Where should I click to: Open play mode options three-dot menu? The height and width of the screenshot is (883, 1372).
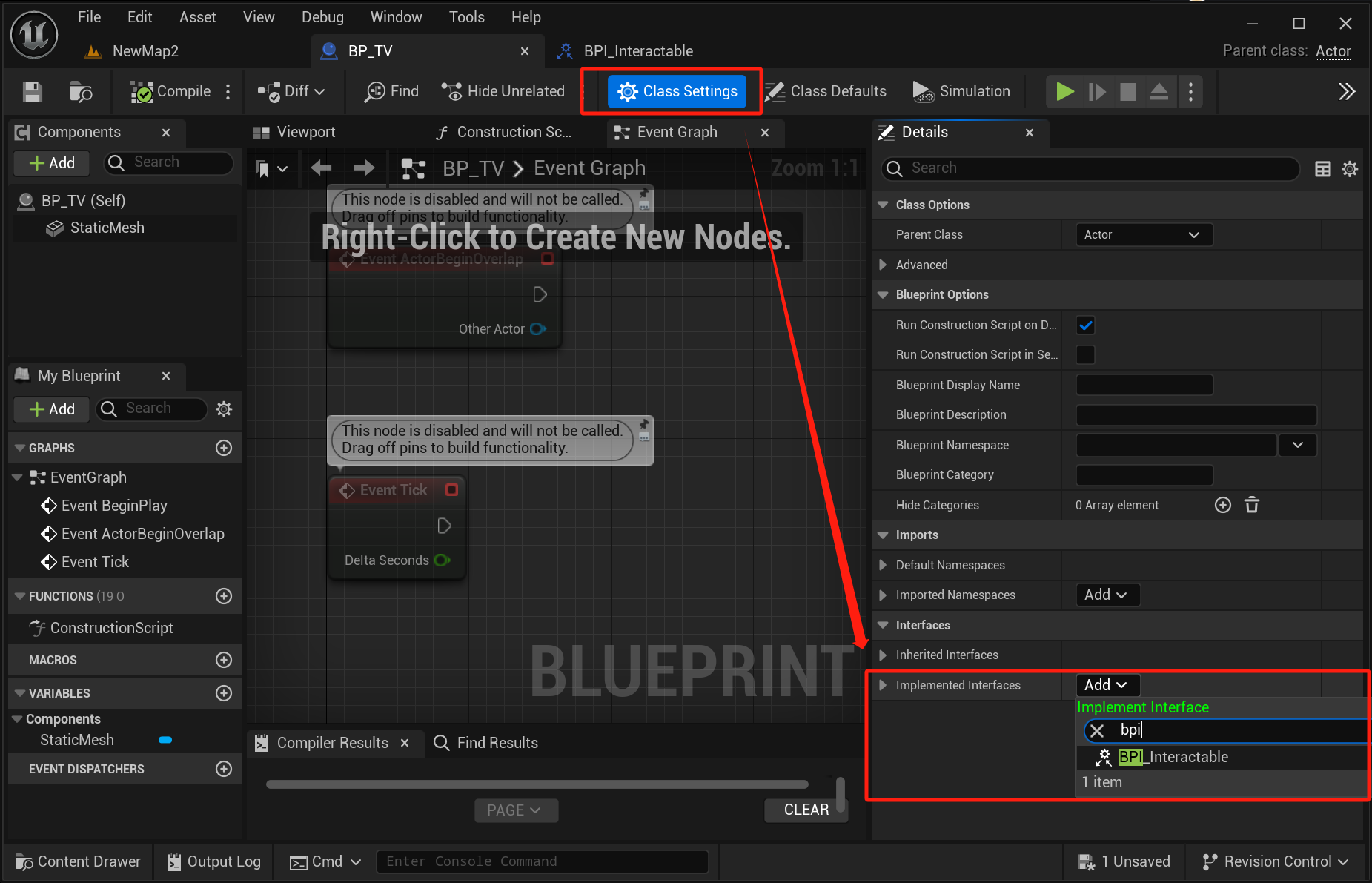(1190, 92)
